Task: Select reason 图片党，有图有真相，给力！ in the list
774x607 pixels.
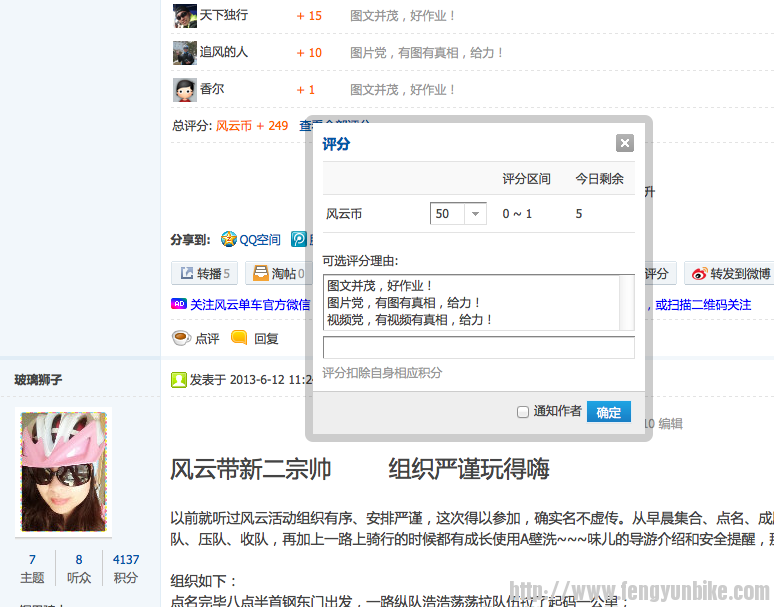Action: click(404, 303)
